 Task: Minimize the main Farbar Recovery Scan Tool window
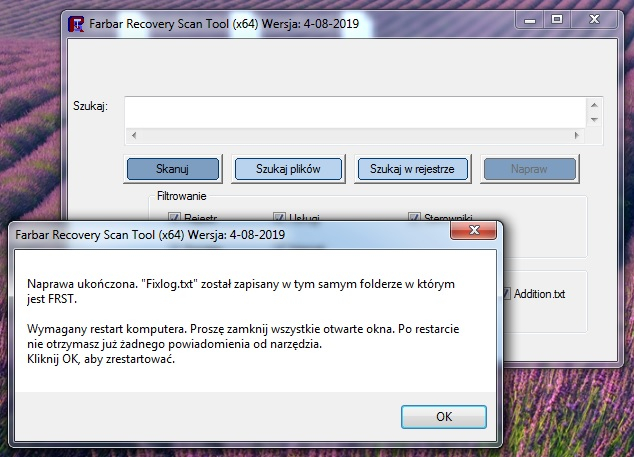[530, 20]
